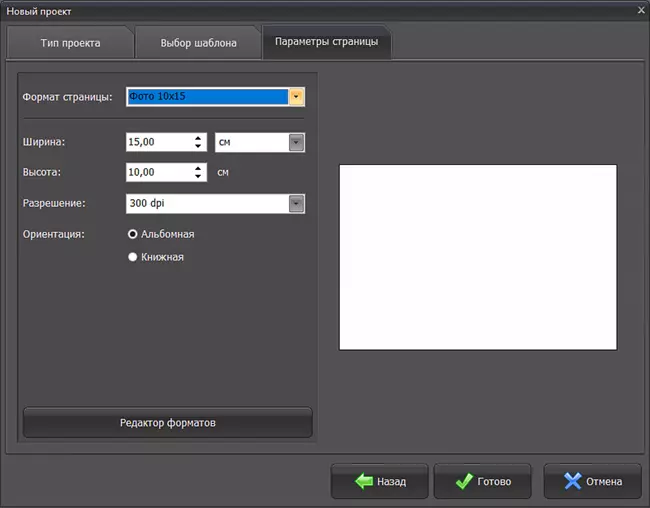Image resolution: width=650 pixels, height=508 pixels.
Task: Open the Выбор шаблона tab
Action: coord(198,43)
